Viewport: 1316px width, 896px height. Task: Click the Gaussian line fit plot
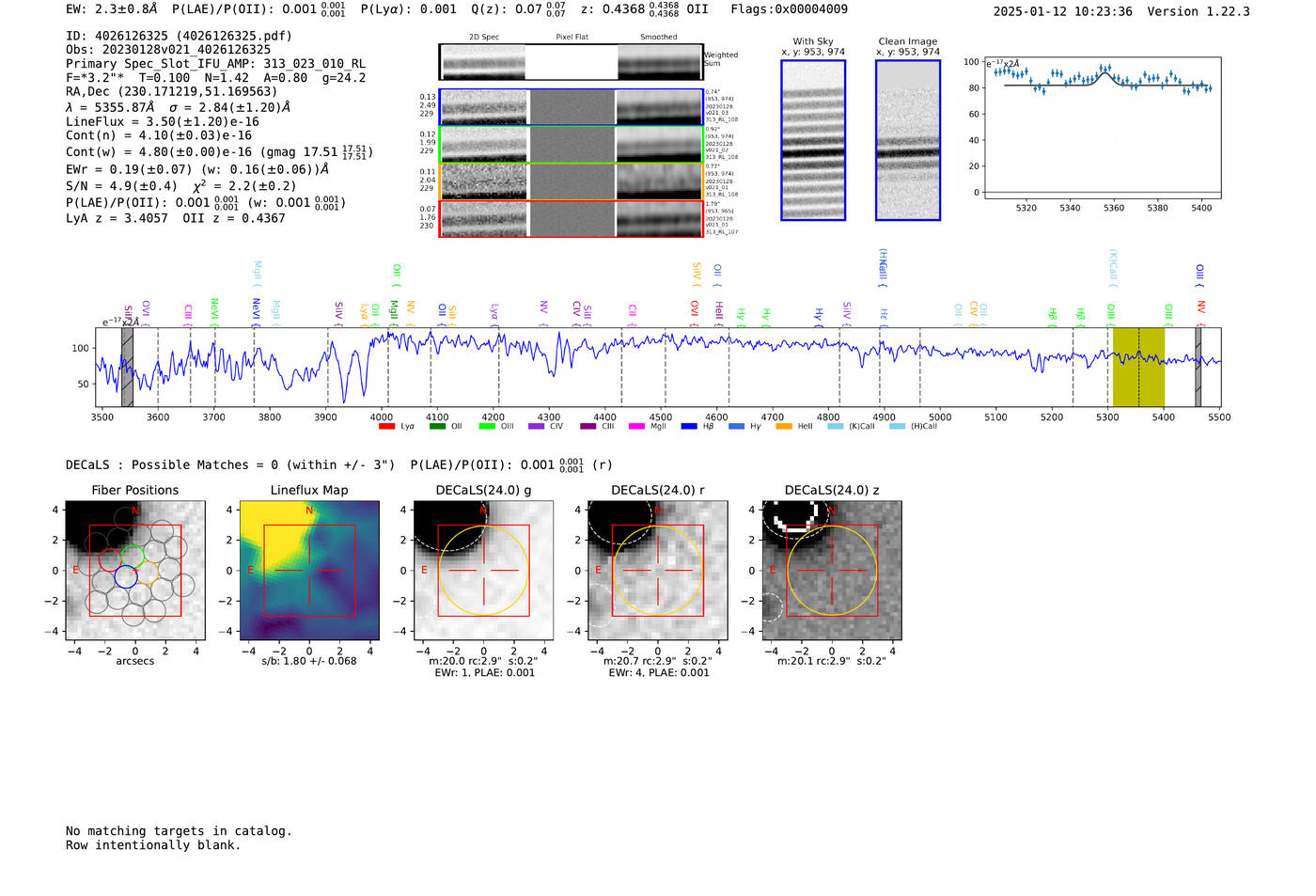coord(1102,128)
